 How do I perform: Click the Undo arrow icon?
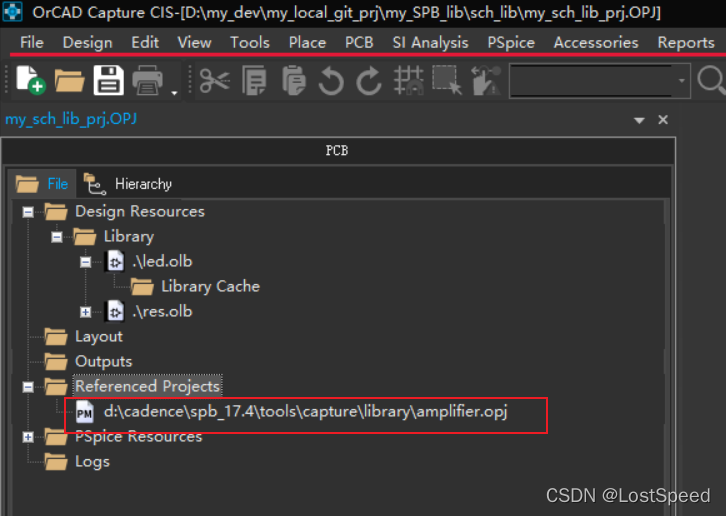pyautogui.click(x=331, y=81)
